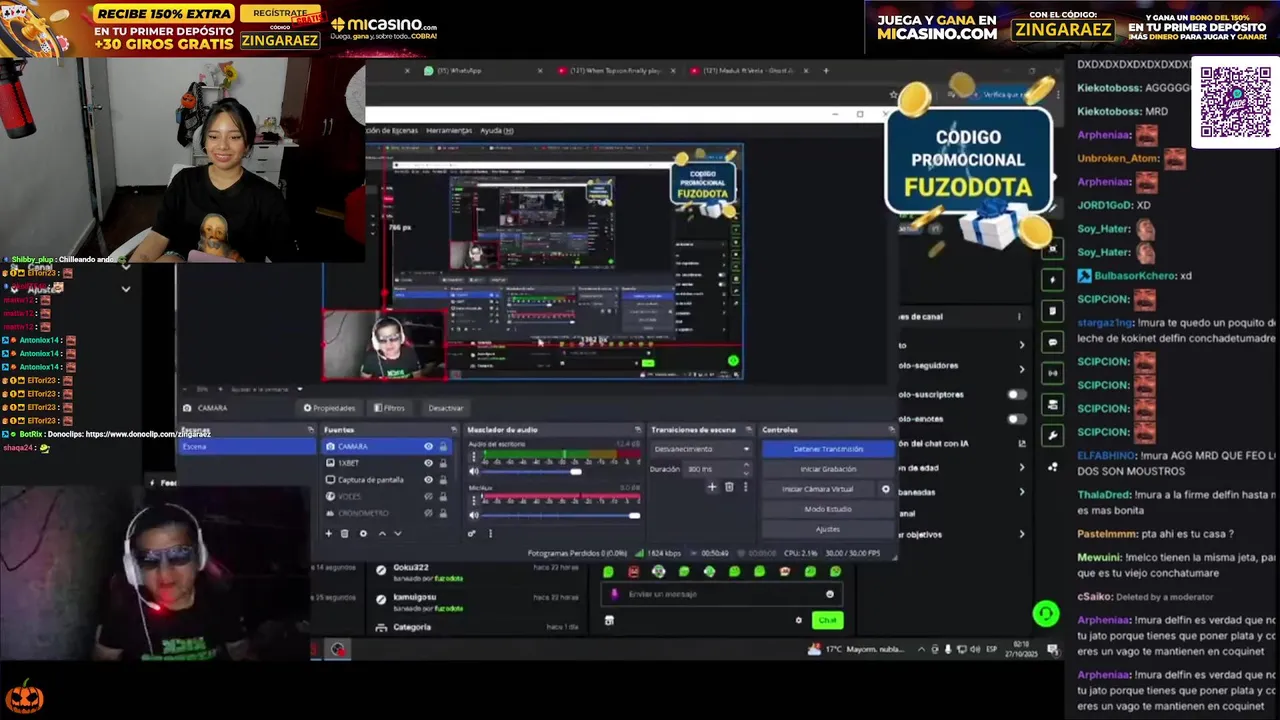
Task: Remove scene transition with trash icon
Action: click(x=729, y=487)
